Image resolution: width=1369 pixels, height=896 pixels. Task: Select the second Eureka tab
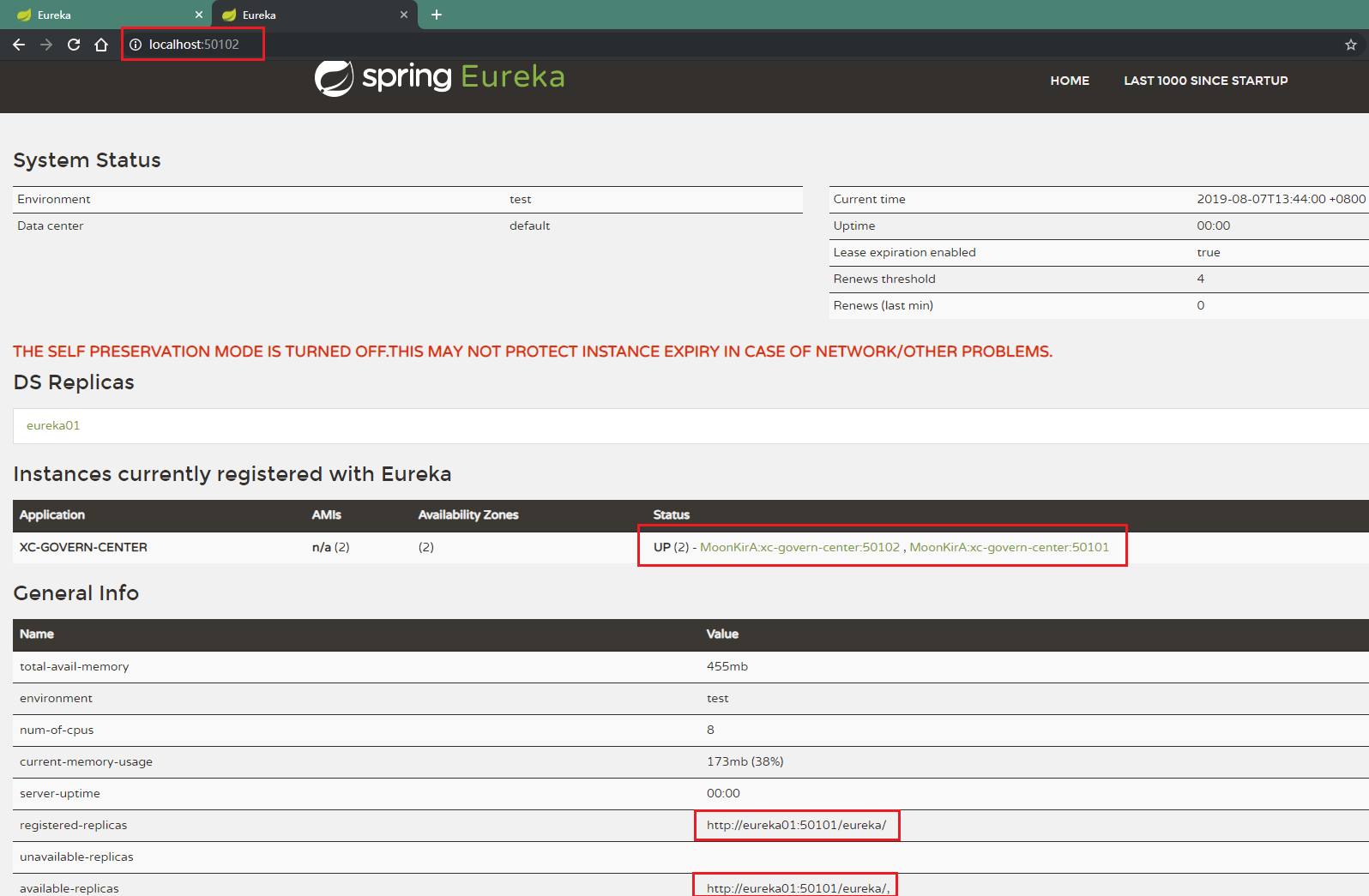tap(315, 15)
